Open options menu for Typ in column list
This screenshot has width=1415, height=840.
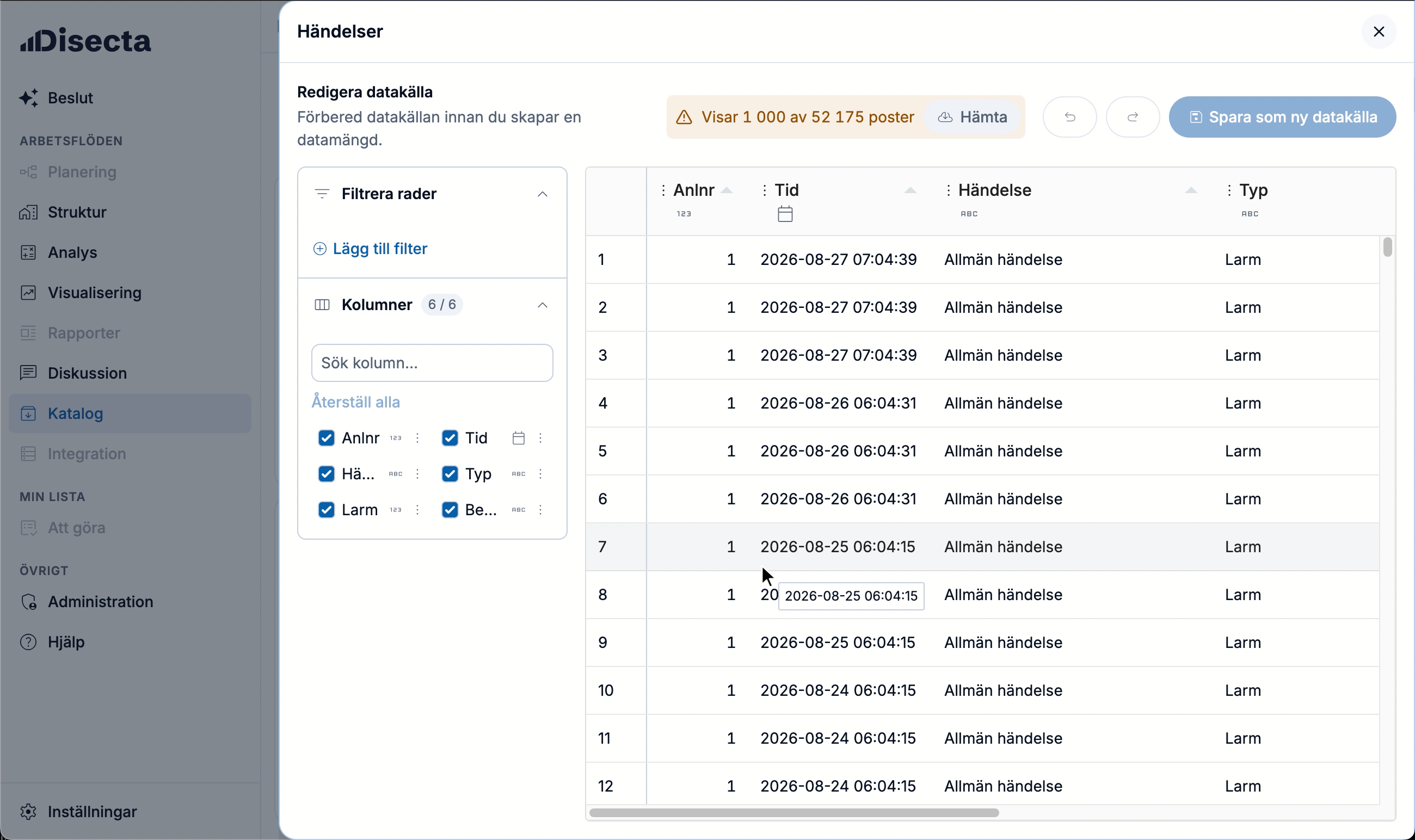point(540,474)
